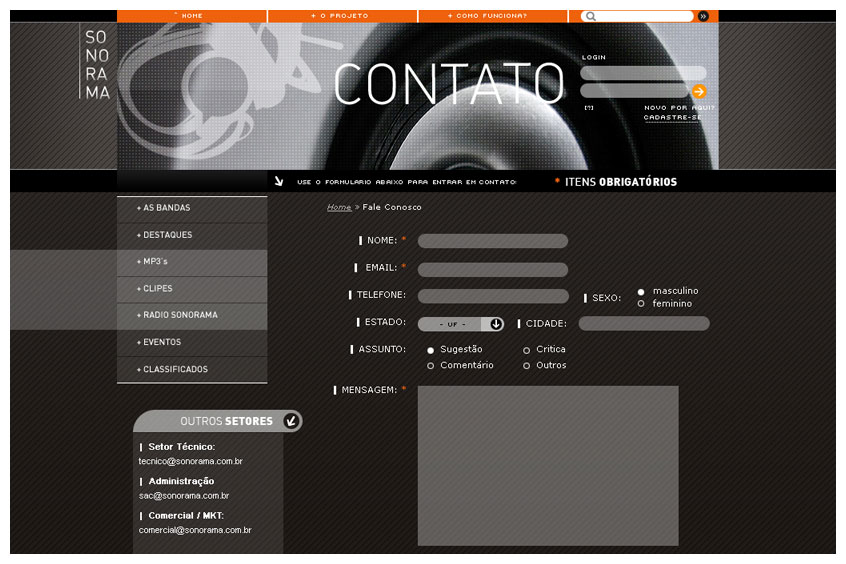Focus the Mensagem text area
Screen dimensions: 846x564
pyautogui.click(x=548, y=466)
